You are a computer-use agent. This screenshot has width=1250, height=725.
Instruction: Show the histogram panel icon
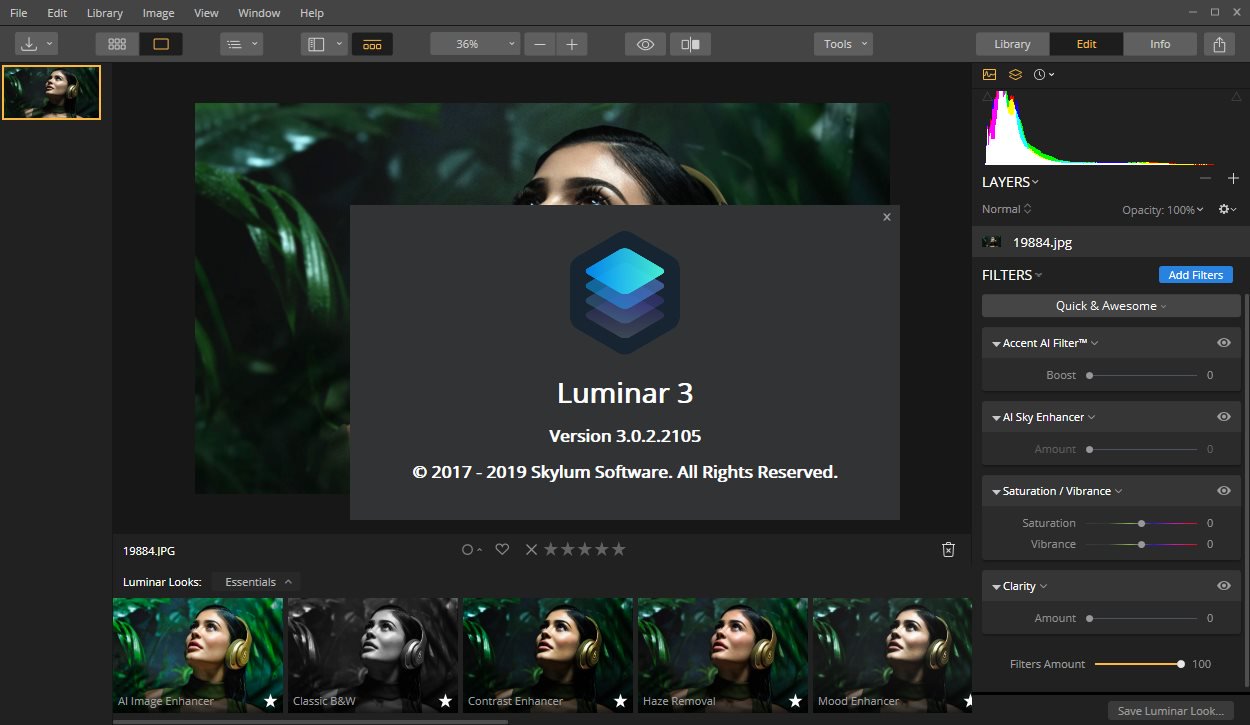[990, 74]
